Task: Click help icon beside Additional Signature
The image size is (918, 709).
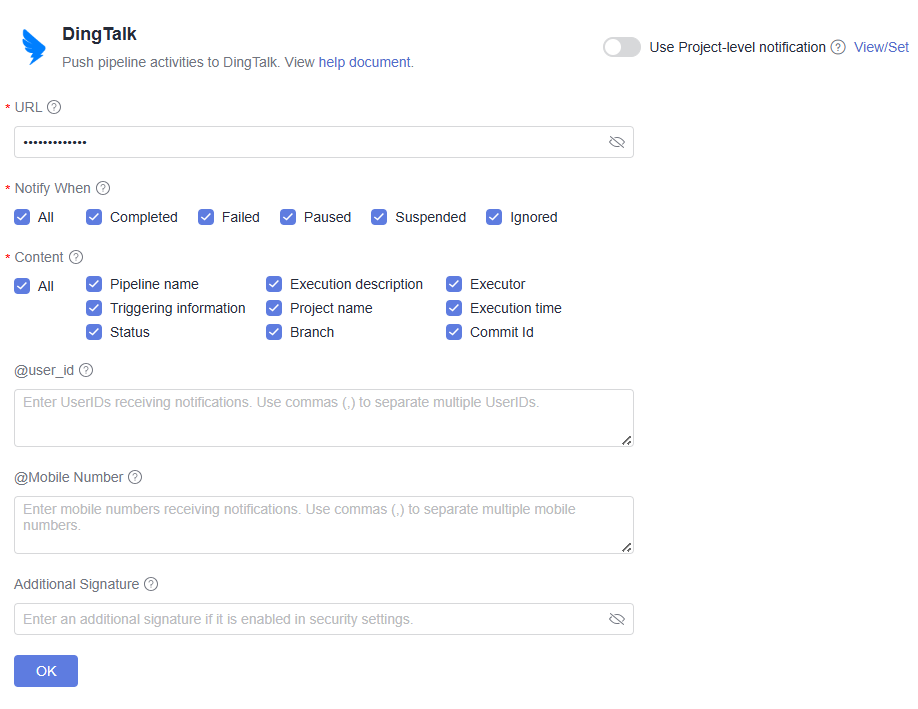Action: (x=151, y=584)
